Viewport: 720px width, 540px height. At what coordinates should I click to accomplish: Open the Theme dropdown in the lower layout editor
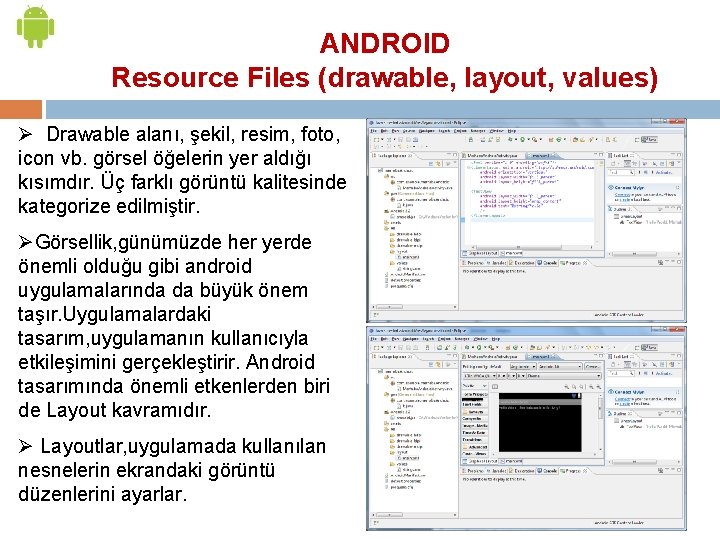pos(564,376)
